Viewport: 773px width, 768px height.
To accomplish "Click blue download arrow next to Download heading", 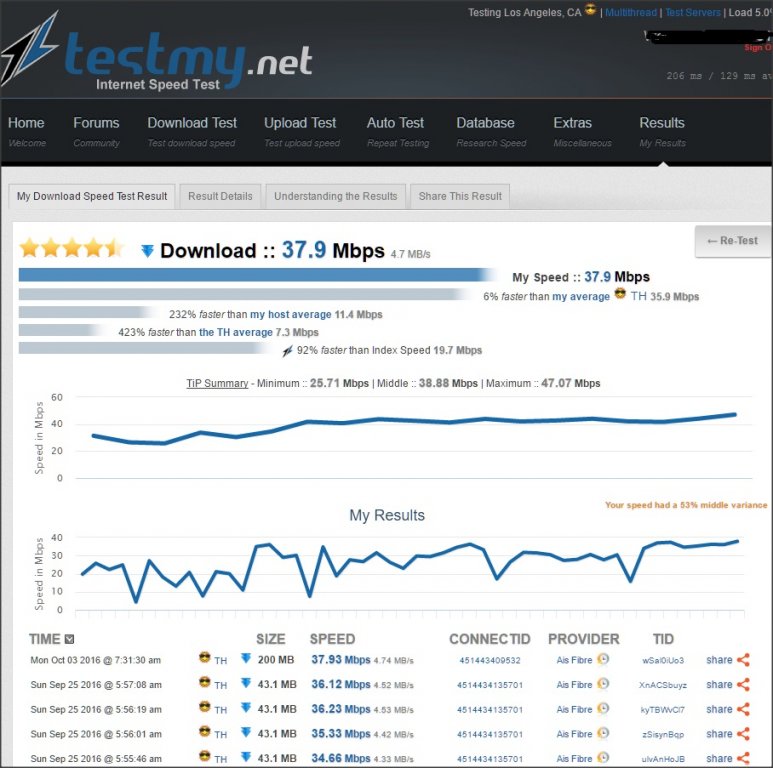I will (147, 251).
